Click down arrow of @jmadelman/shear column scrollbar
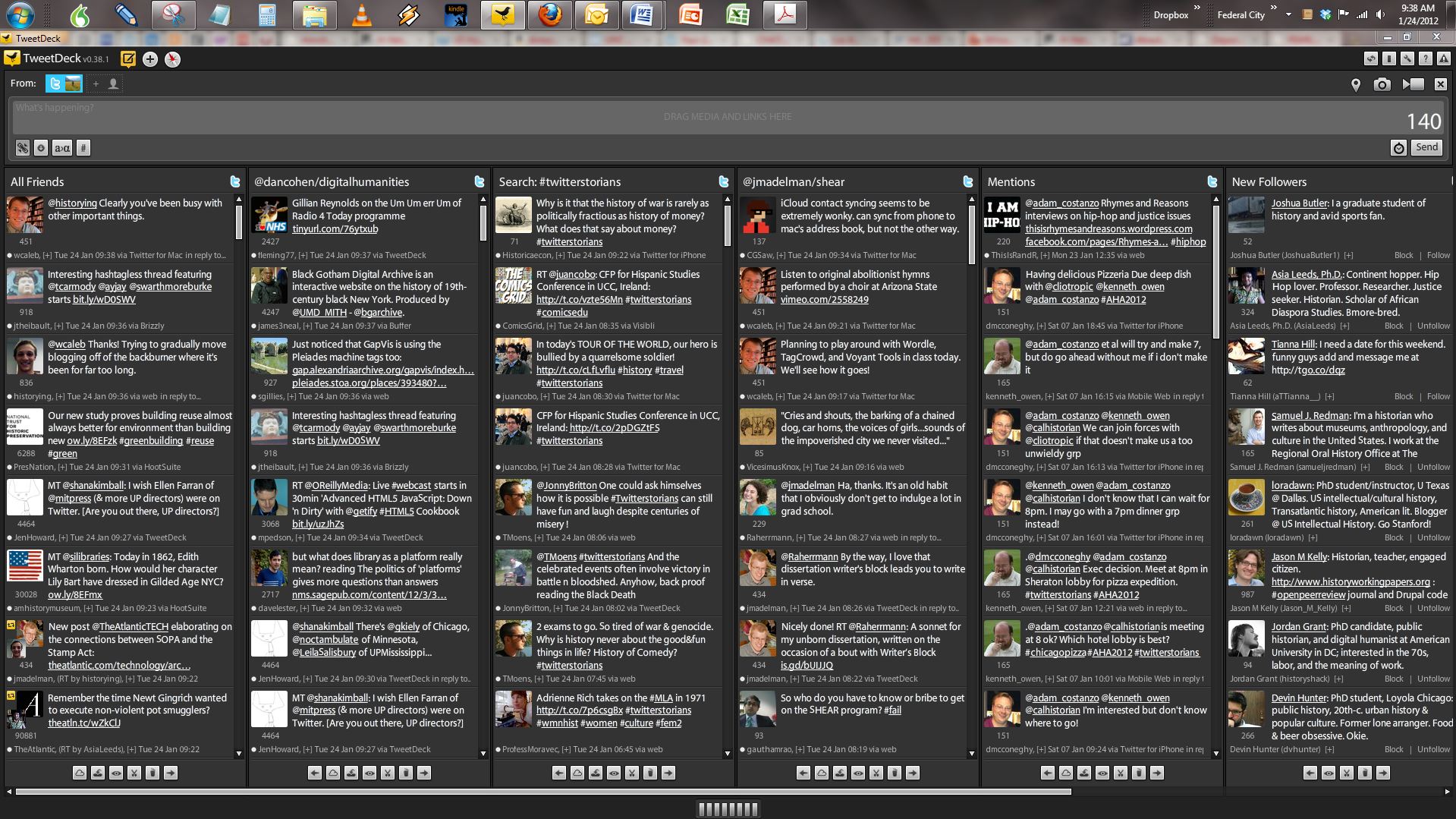The height and width of the screenshot is (819, 1456). point(971,754)
